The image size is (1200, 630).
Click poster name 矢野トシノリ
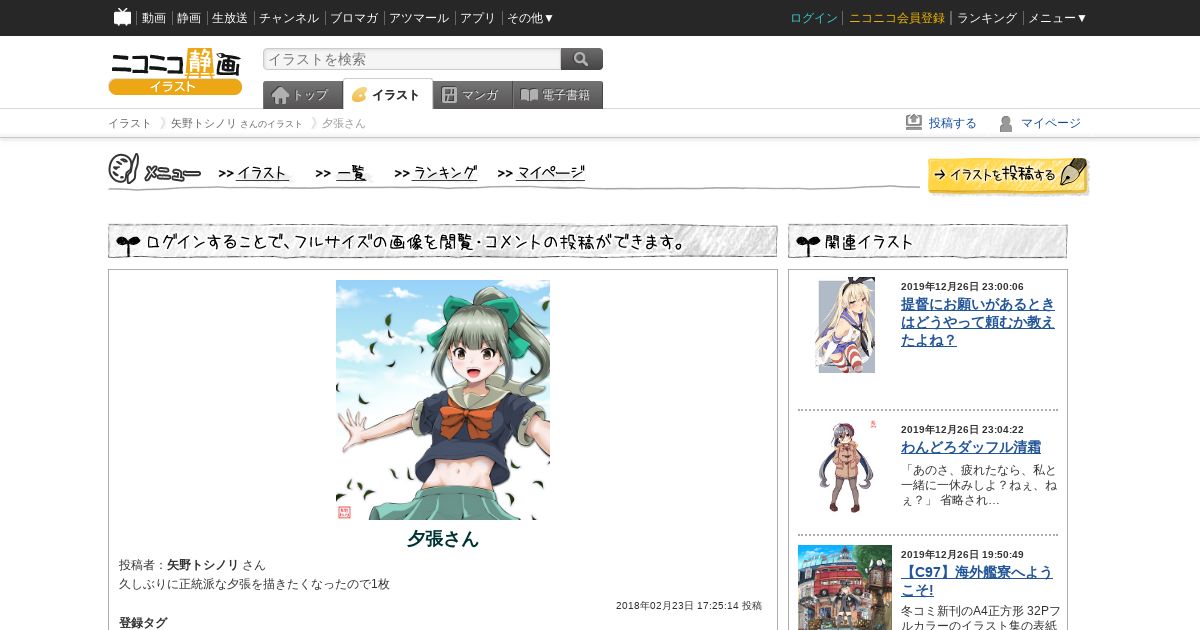[203, 565]
